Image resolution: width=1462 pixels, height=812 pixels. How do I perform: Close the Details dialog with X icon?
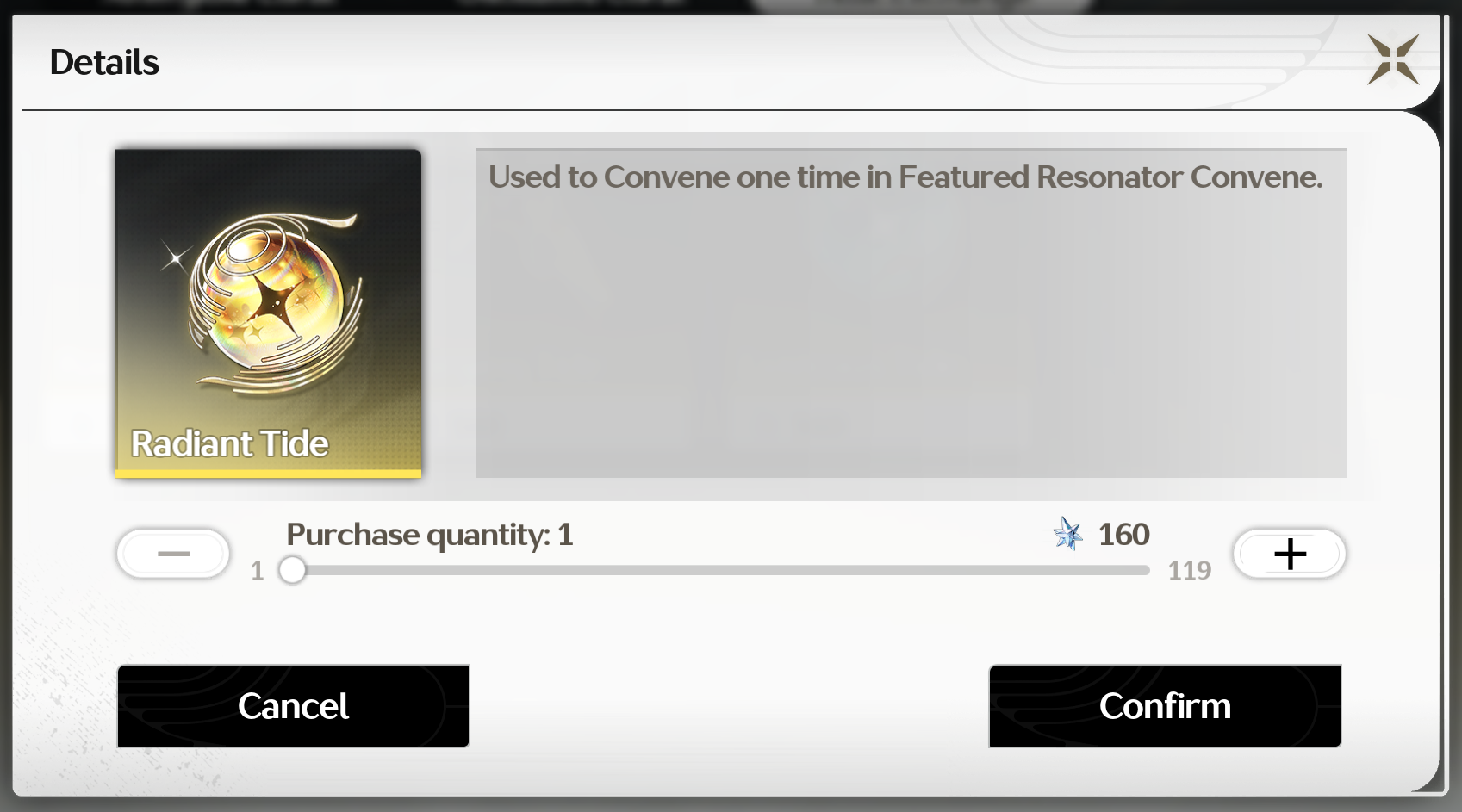click(1393, 59)
